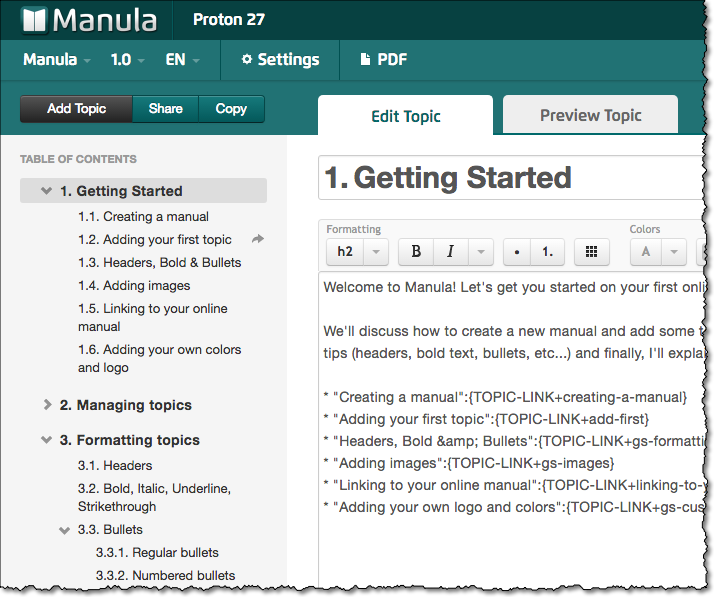Click the topic title field Getting Started
This screenshot has height=597, width=714.
pyautogui.click(x=512, y=178)
